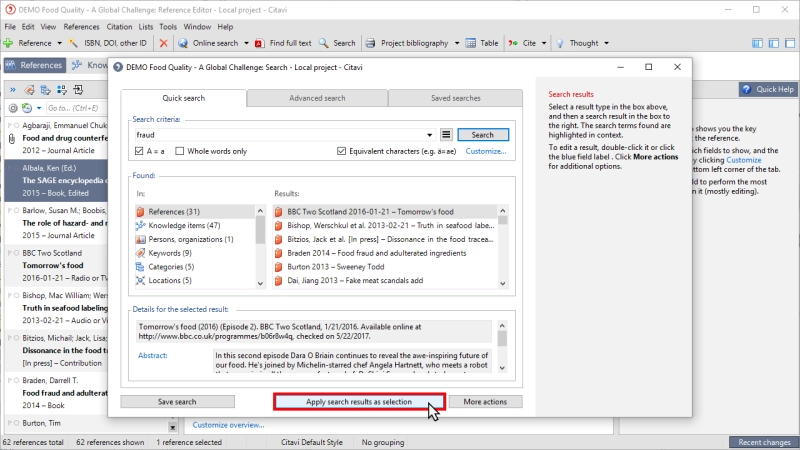Switch to the Advanced search tab
Screen dimensions: 800x450
point(317,98)
